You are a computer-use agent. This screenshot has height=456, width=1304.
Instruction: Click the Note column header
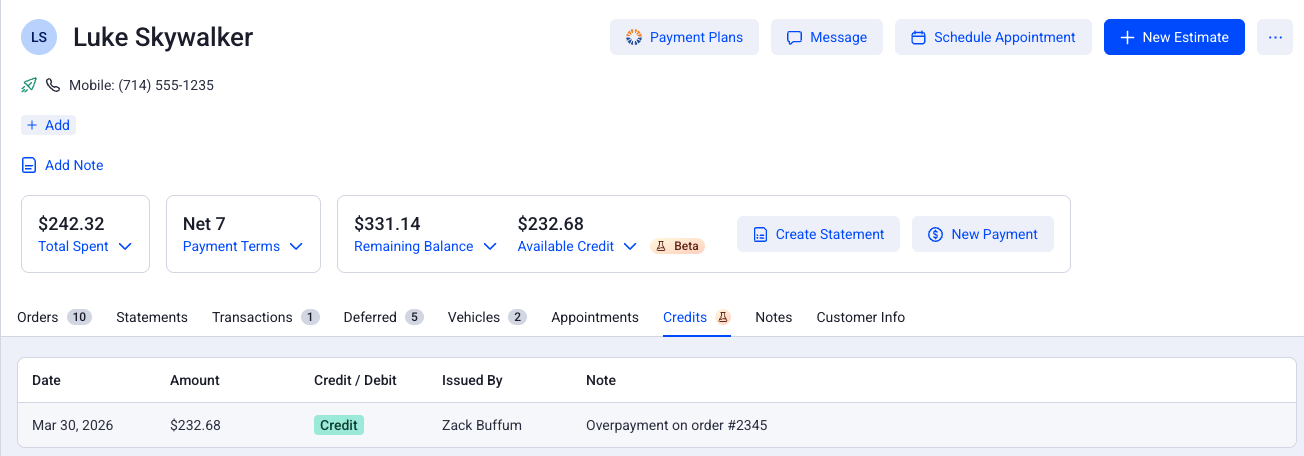(x=601, y=380)
